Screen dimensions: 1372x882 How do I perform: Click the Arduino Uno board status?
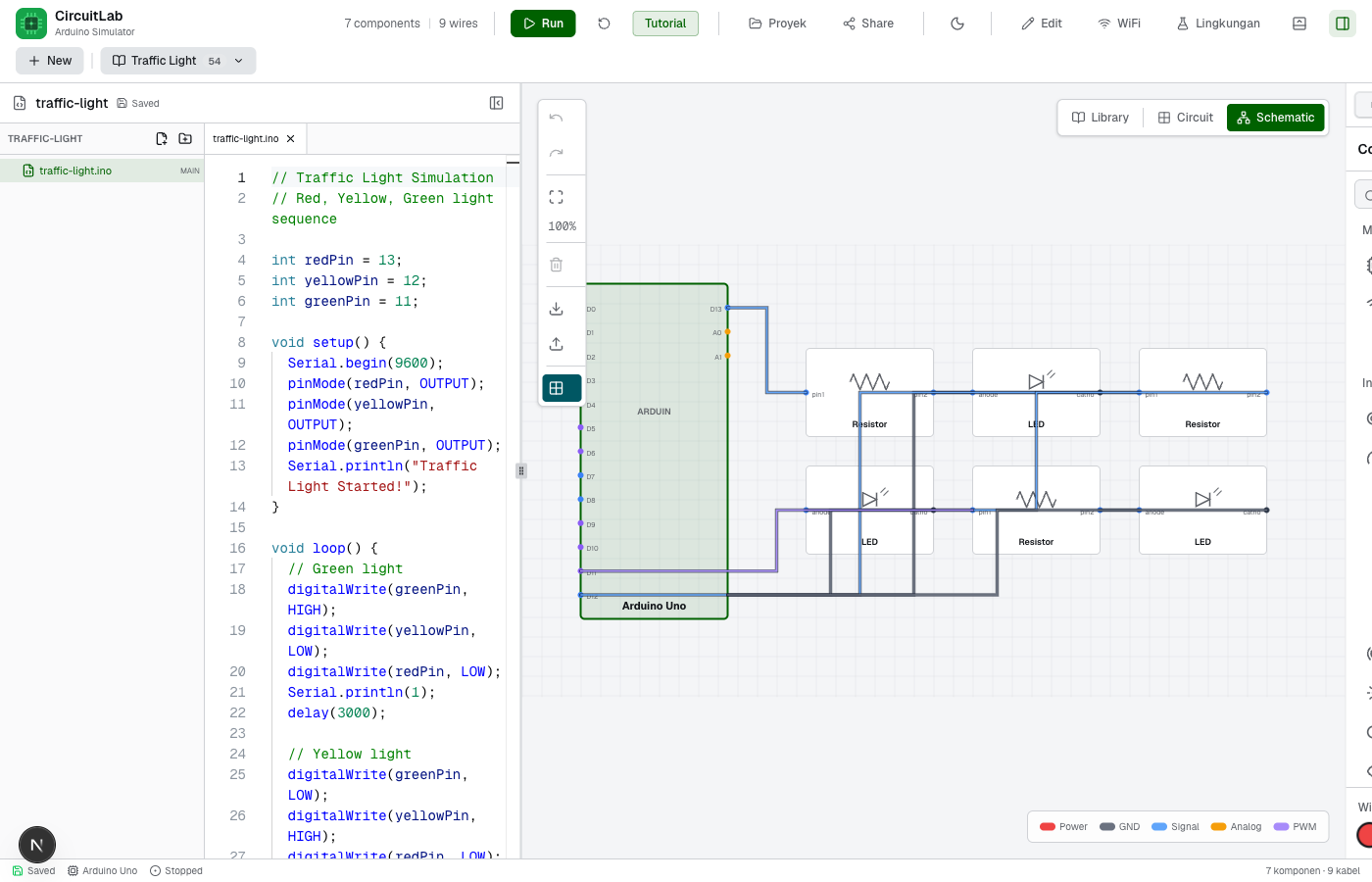pos(103,870)
